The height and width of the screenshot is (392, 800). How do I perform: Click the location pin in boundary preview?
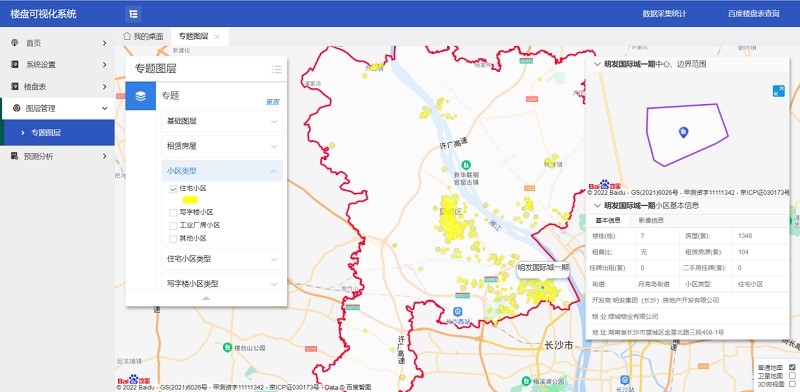click(684, 132)
